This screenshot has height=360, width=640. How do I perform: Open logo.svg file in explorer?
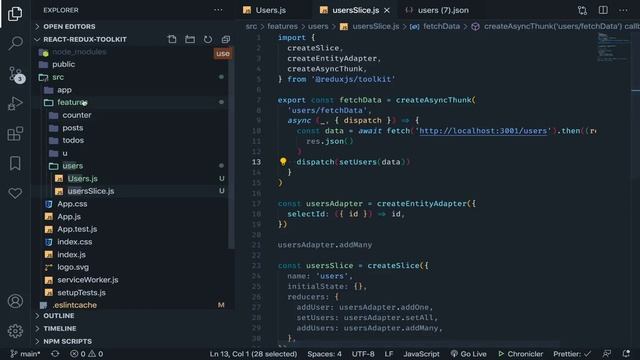coord(73,267)
